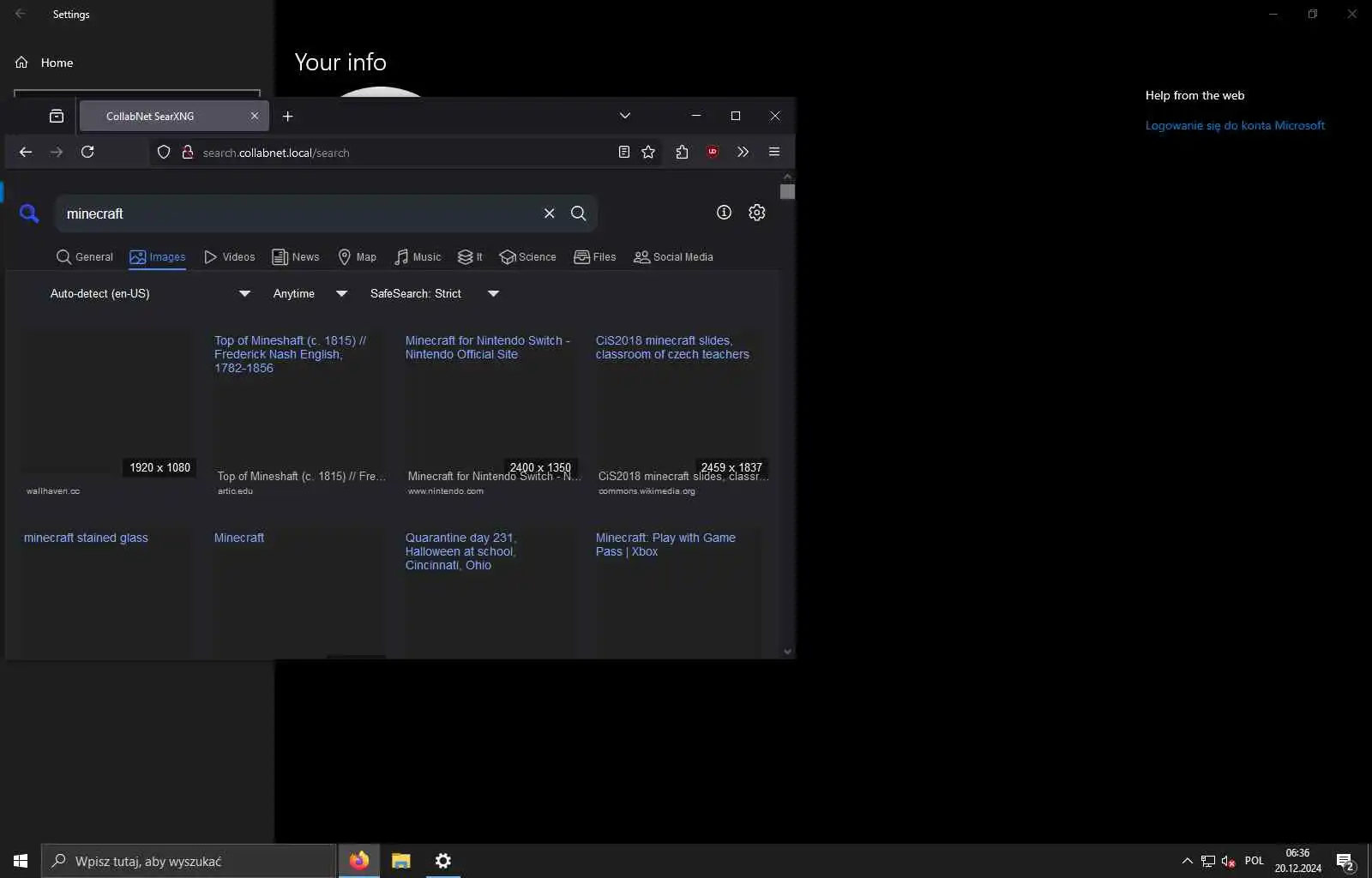
Task: Click the artic.edu source text
Action: (235, 491)
